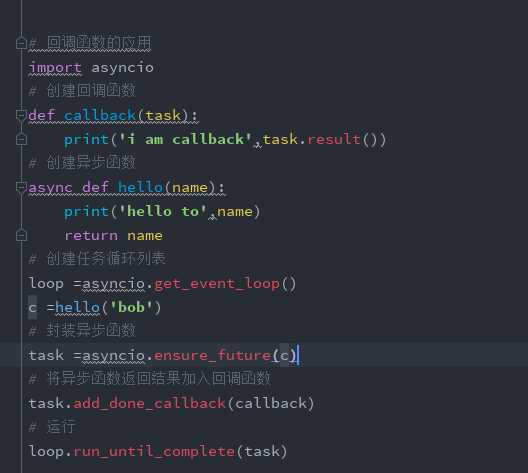
Task: Click 'add_done_callback' method name
Action: [x=149, y=403]
